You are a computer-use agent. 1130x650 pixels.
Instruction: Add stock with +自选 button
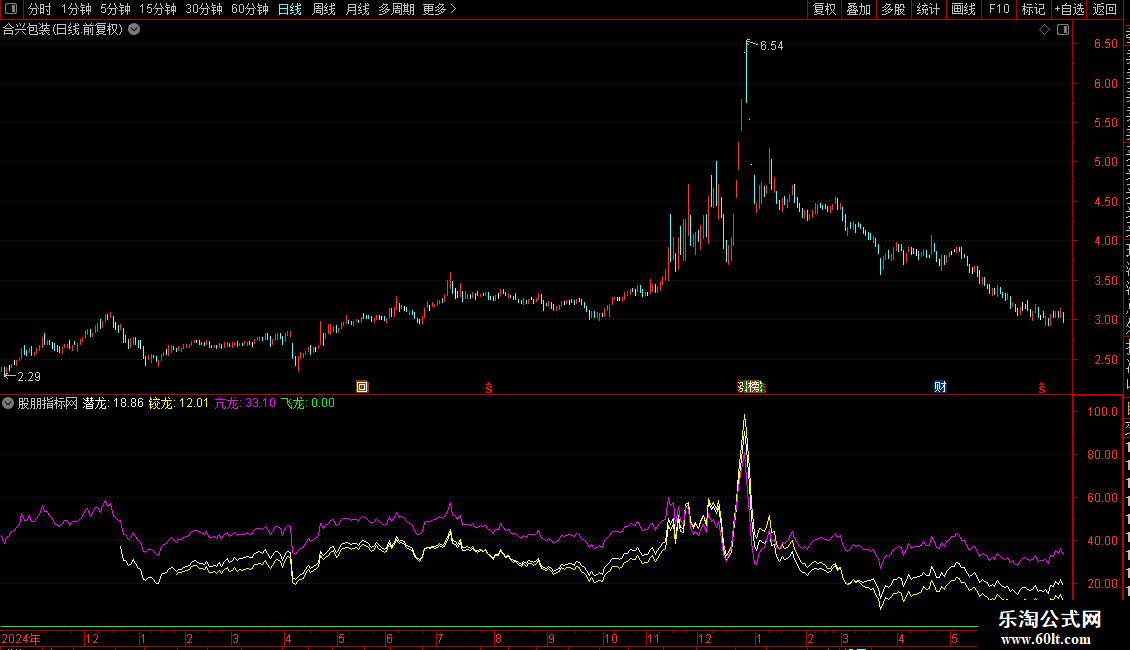point(1069,9)
